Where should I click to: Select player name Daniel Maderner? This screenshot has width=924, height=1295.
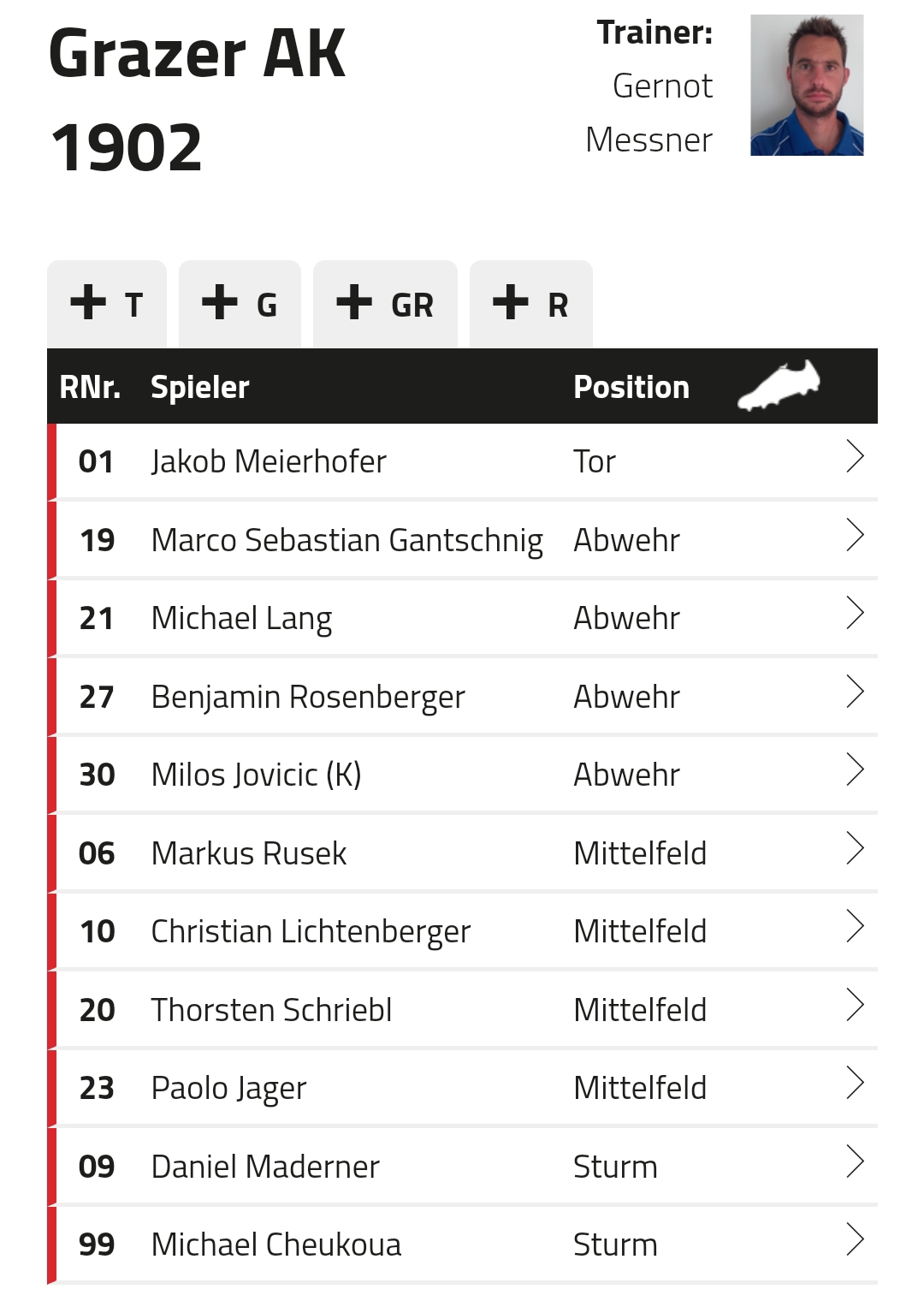point(265,1167)
